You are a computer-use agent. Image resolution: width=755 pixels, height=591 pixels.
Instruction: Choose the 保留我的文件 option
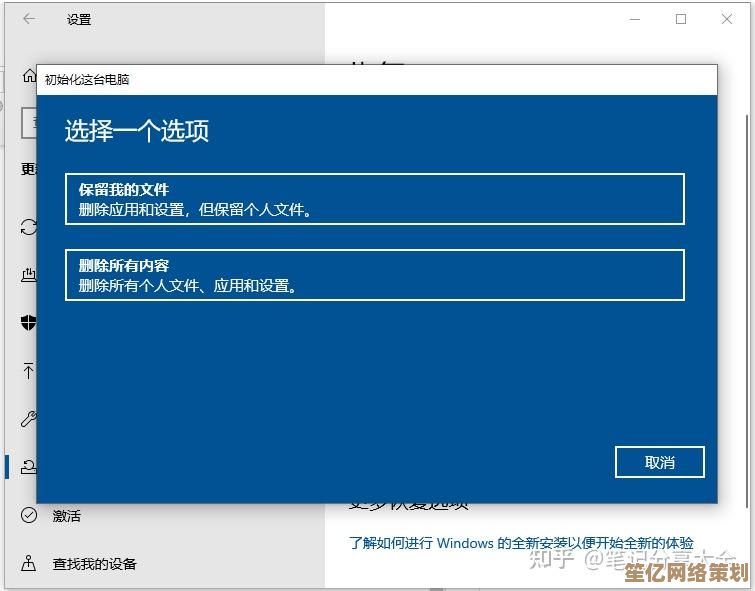[x=375, y=199]
